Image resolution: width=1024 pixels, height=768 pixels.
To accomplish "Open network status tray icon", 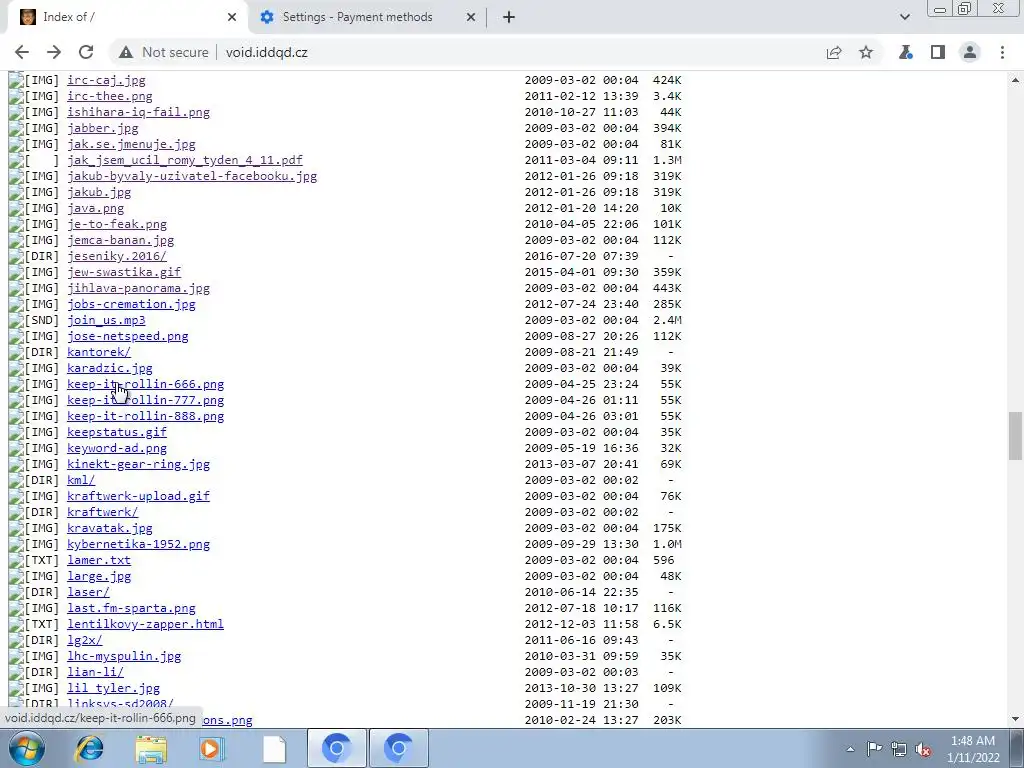I will pos(899,749).
